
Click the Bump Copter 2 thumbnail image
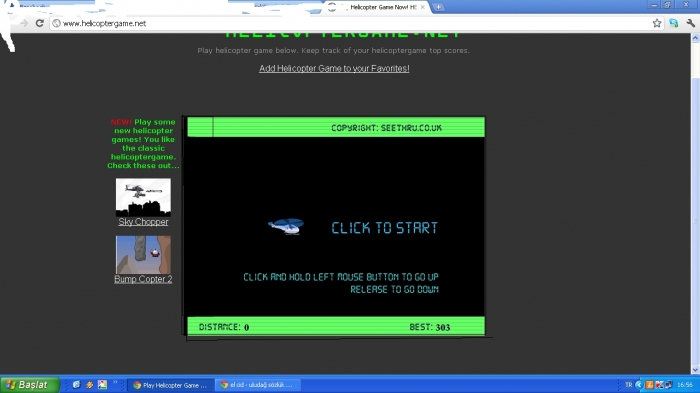[x=143, y=255]
